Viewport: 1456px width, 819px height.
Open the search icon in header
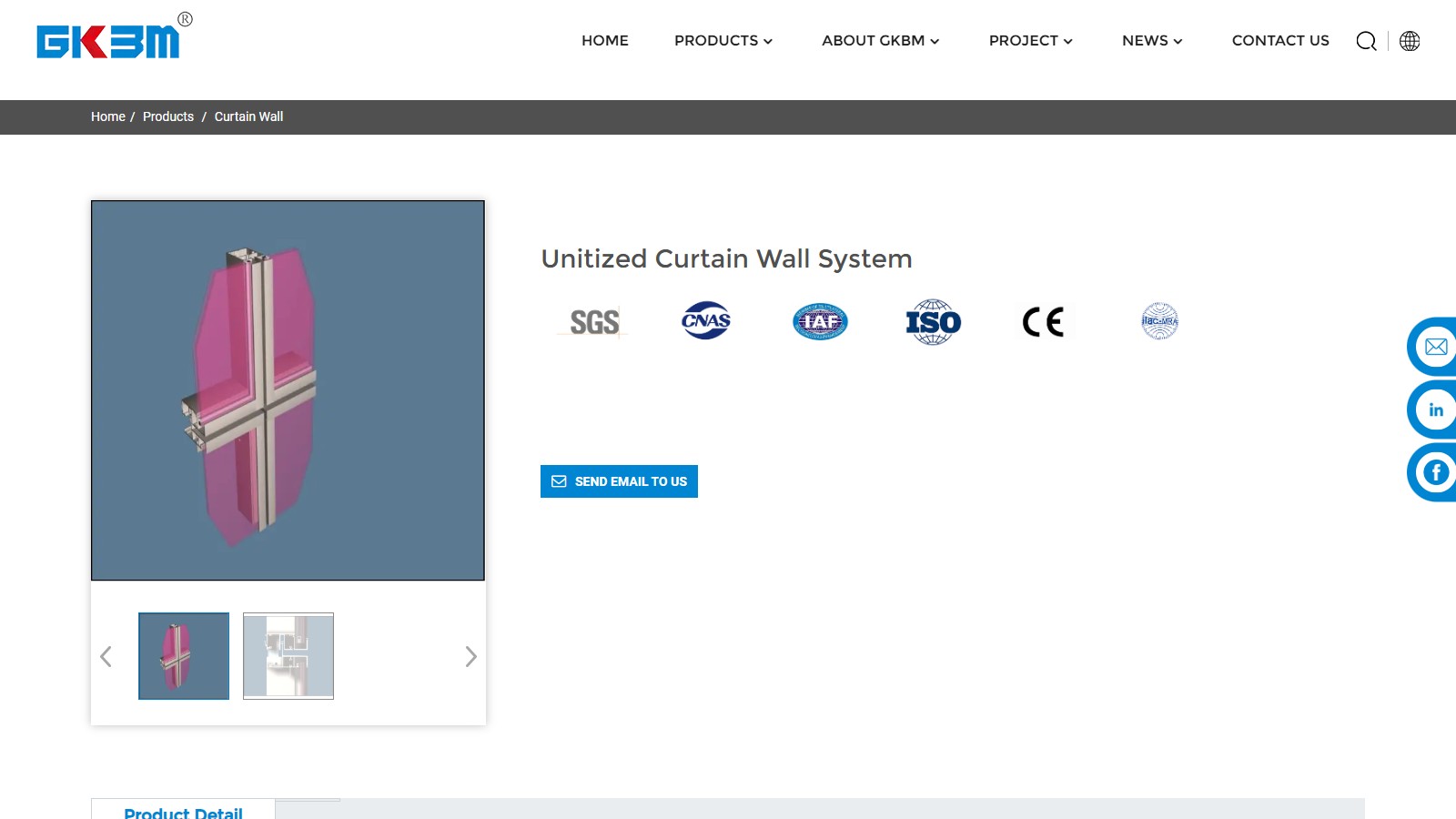[1366, 41]
